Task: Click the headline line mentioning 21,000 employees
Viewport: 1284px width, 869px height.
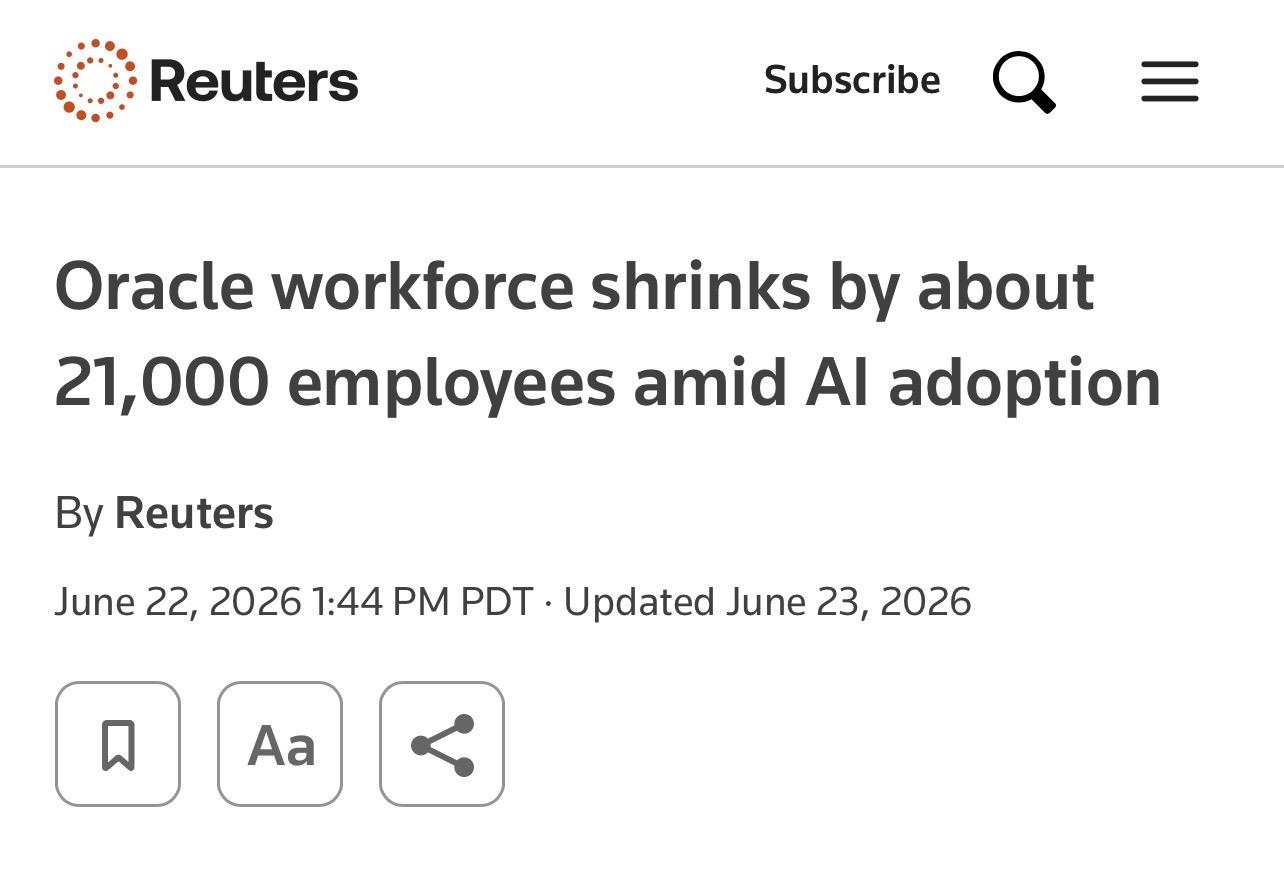Action: pyautogui.click(x=608, y=382)
